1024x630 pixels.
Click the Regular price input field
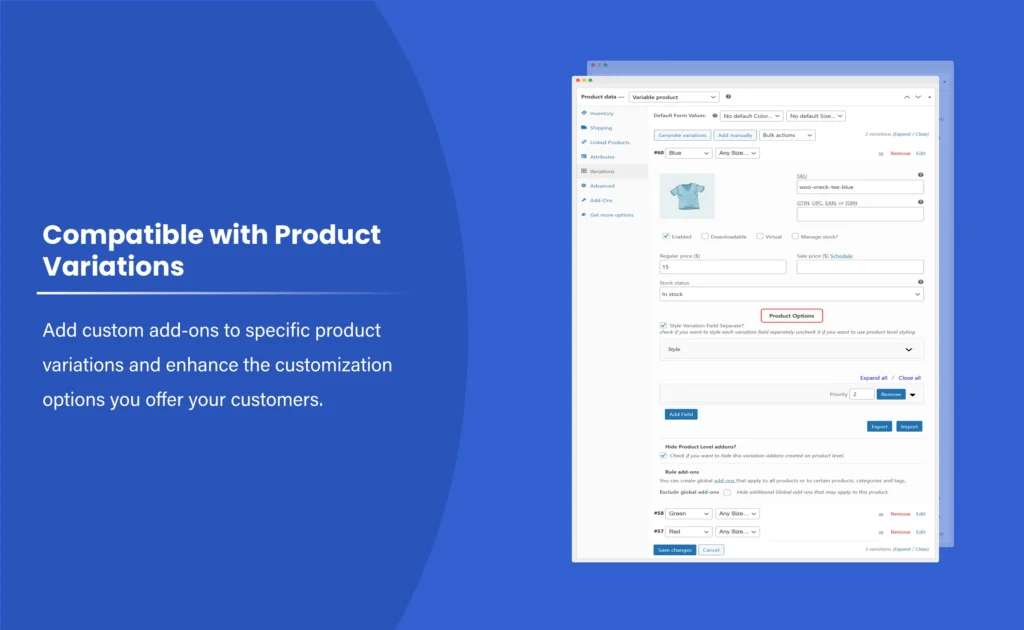[x=722, y=267]
